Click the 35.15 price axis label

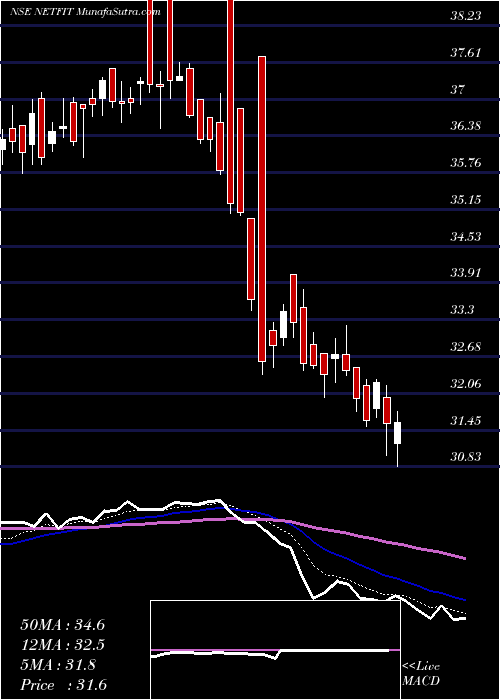[466, 200]
